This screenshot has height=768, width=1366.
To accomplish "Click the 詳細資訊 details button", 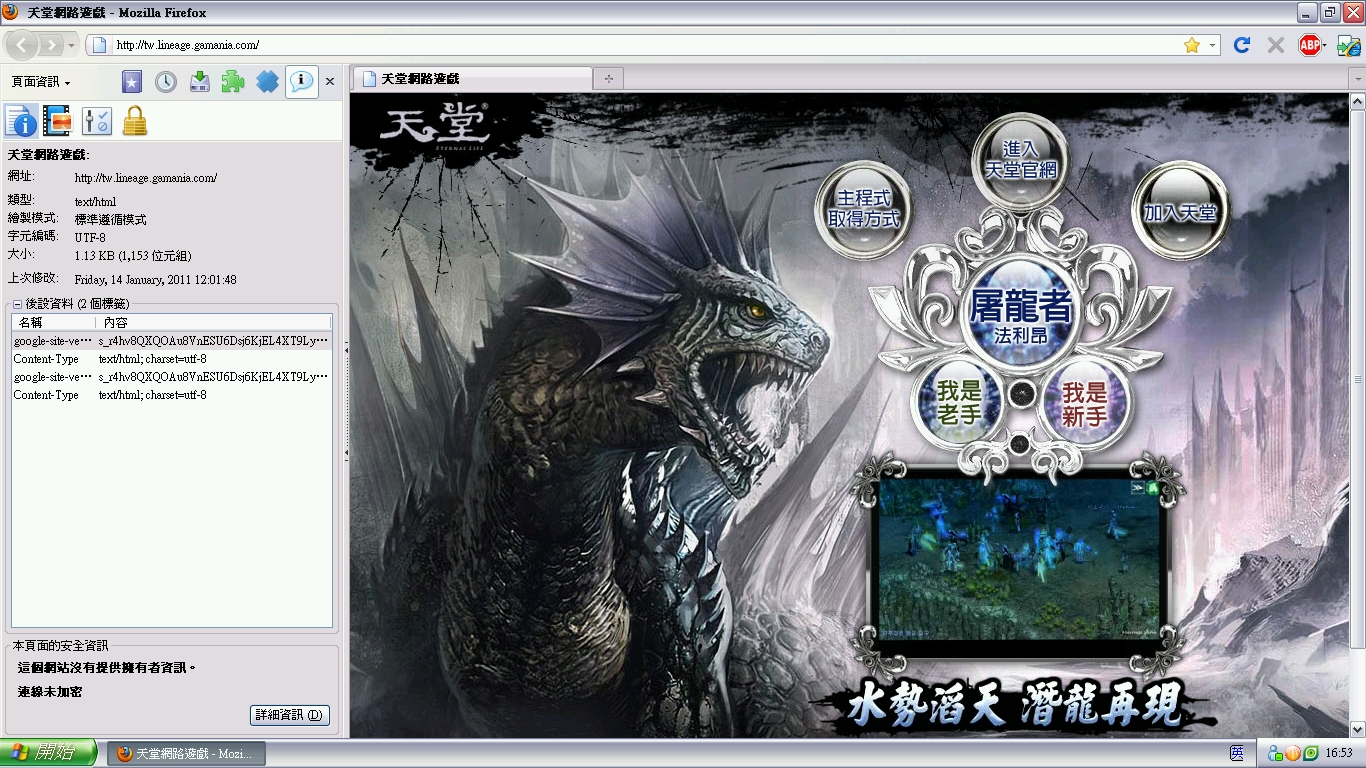I will click(x=289, y=715).
